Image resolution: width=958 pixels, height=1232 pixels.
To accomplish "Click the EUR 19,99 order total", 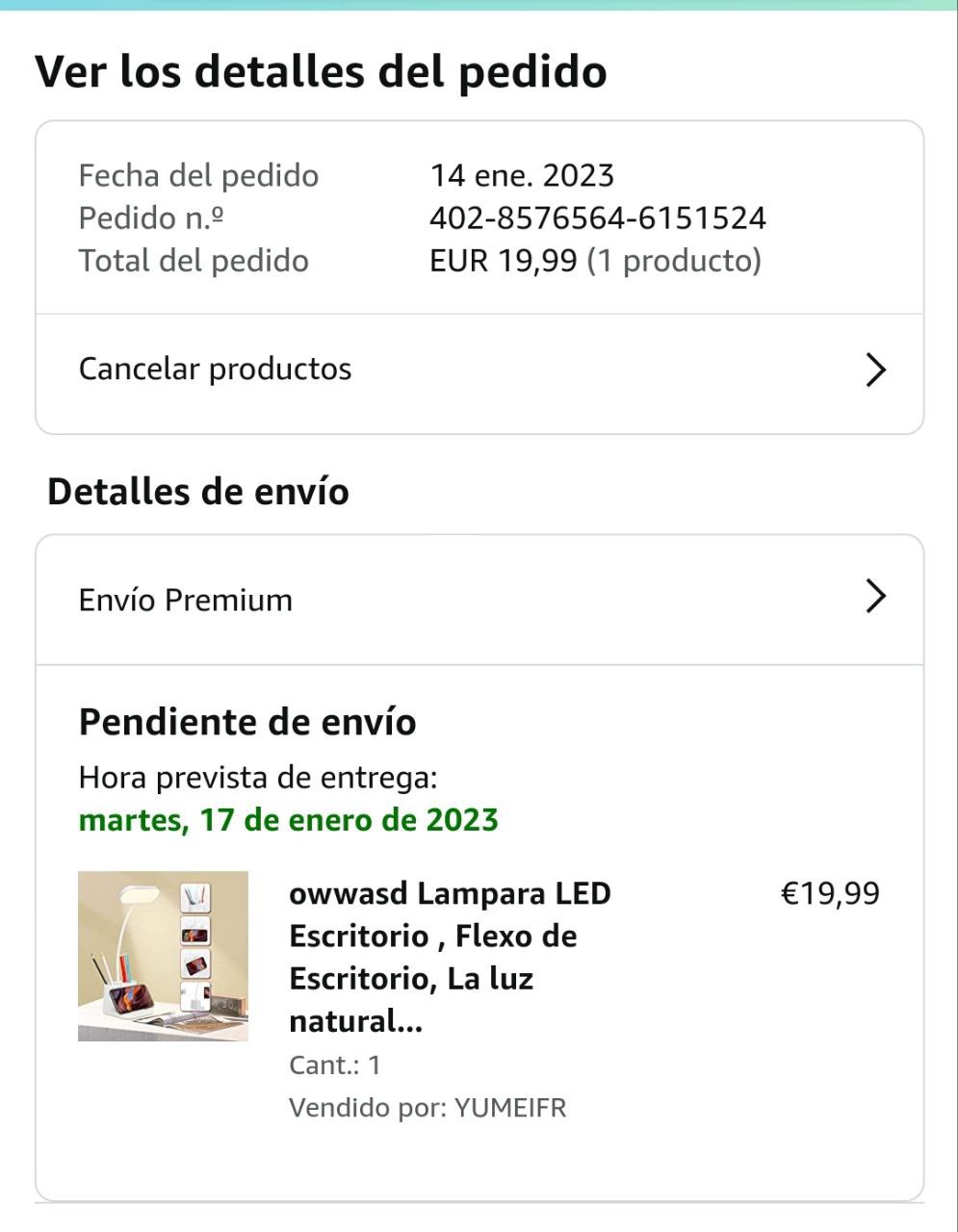I will click(503, 261).
